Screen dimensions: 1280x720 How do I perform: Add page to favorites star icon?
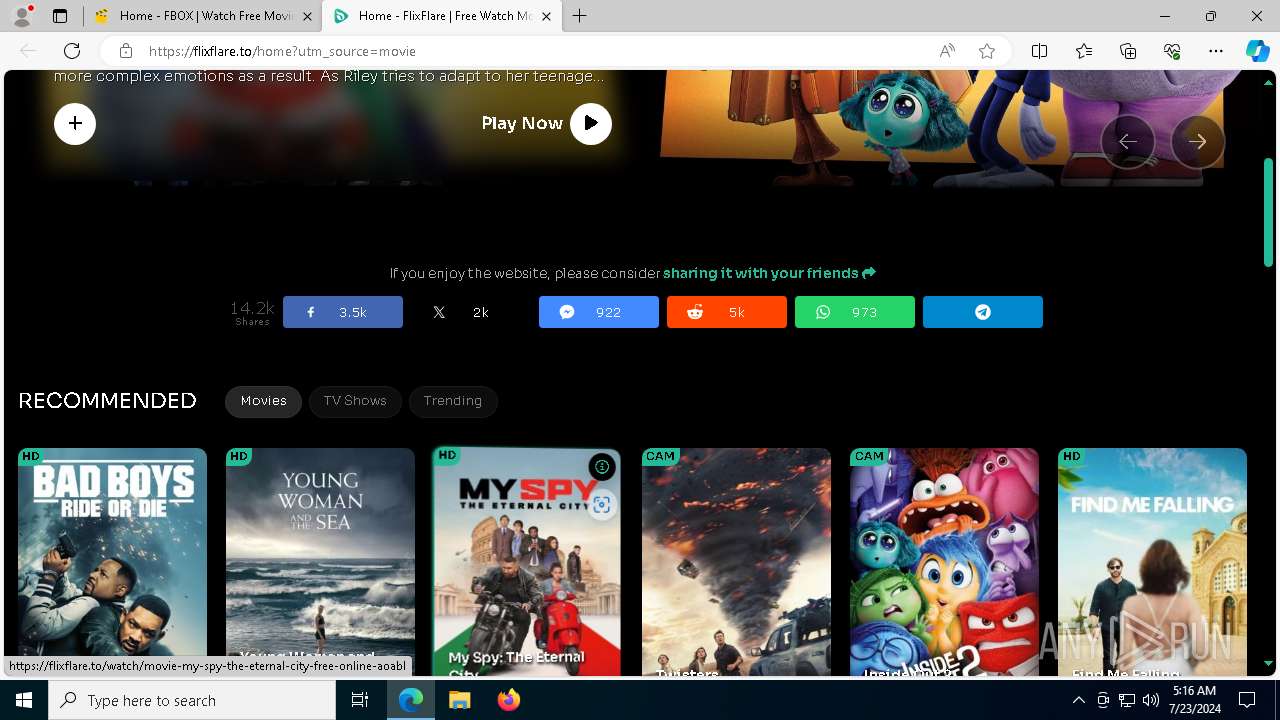pos(987,51)
